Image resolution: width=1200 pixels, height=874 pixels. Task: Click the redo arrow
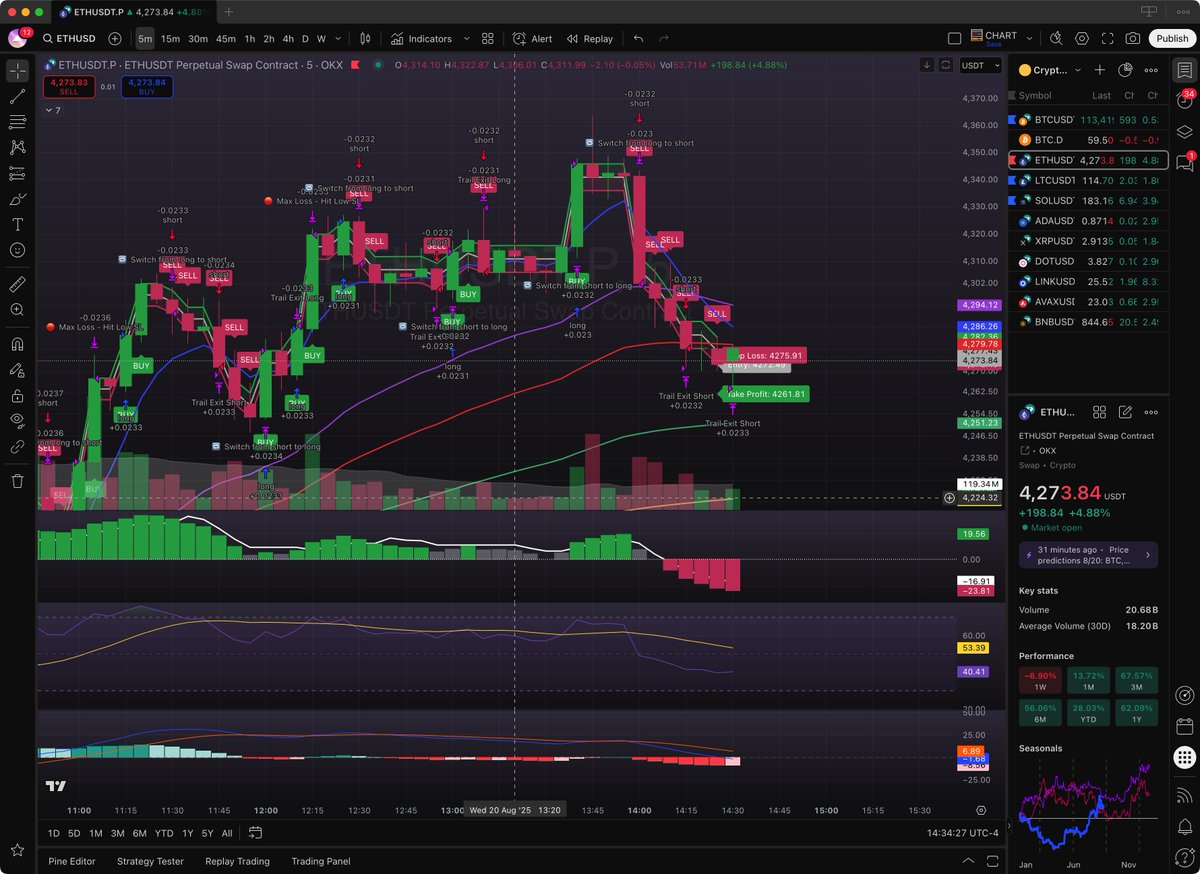tap(664, 39)
